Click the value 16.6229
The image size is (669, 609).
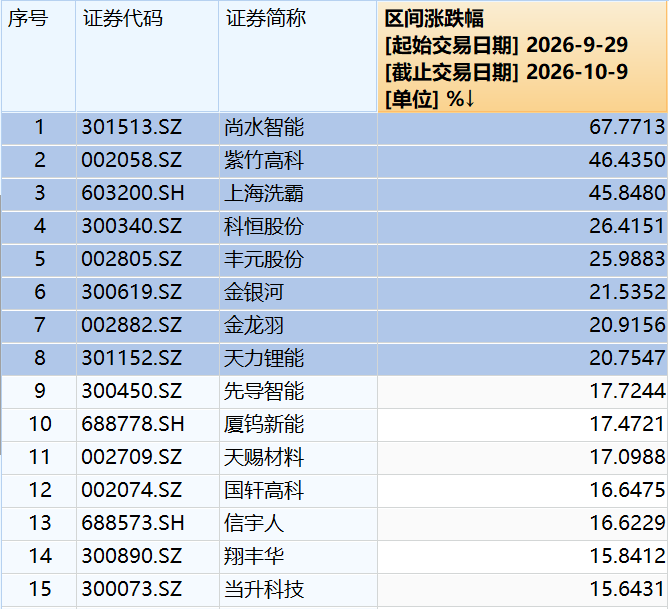tap(627, 523)
